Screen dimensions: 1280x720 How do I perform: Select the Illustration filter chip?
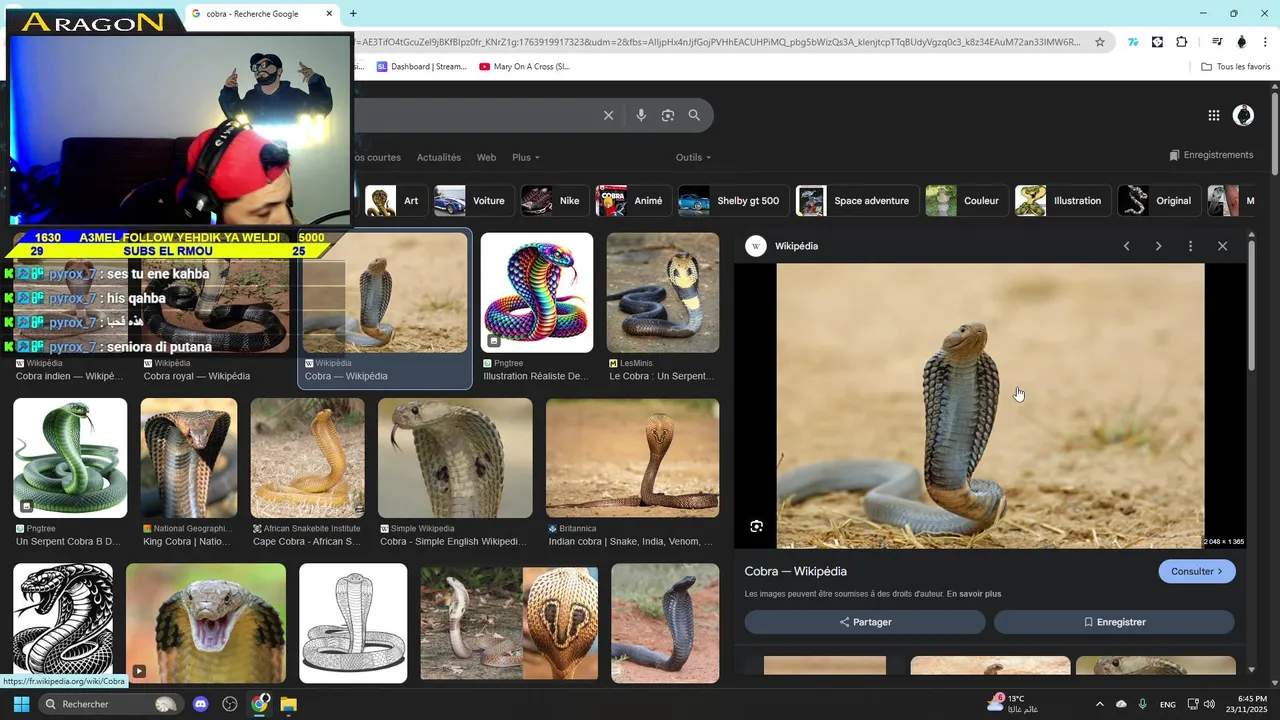click(x=1062, y=201)
